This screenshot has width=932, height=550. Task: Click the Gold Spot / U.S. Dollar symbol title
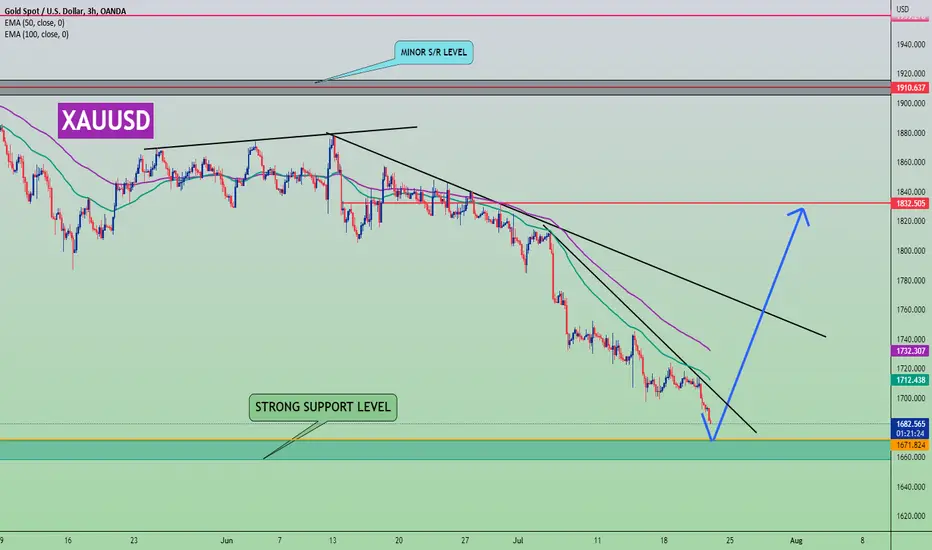[x=65, y=11]
